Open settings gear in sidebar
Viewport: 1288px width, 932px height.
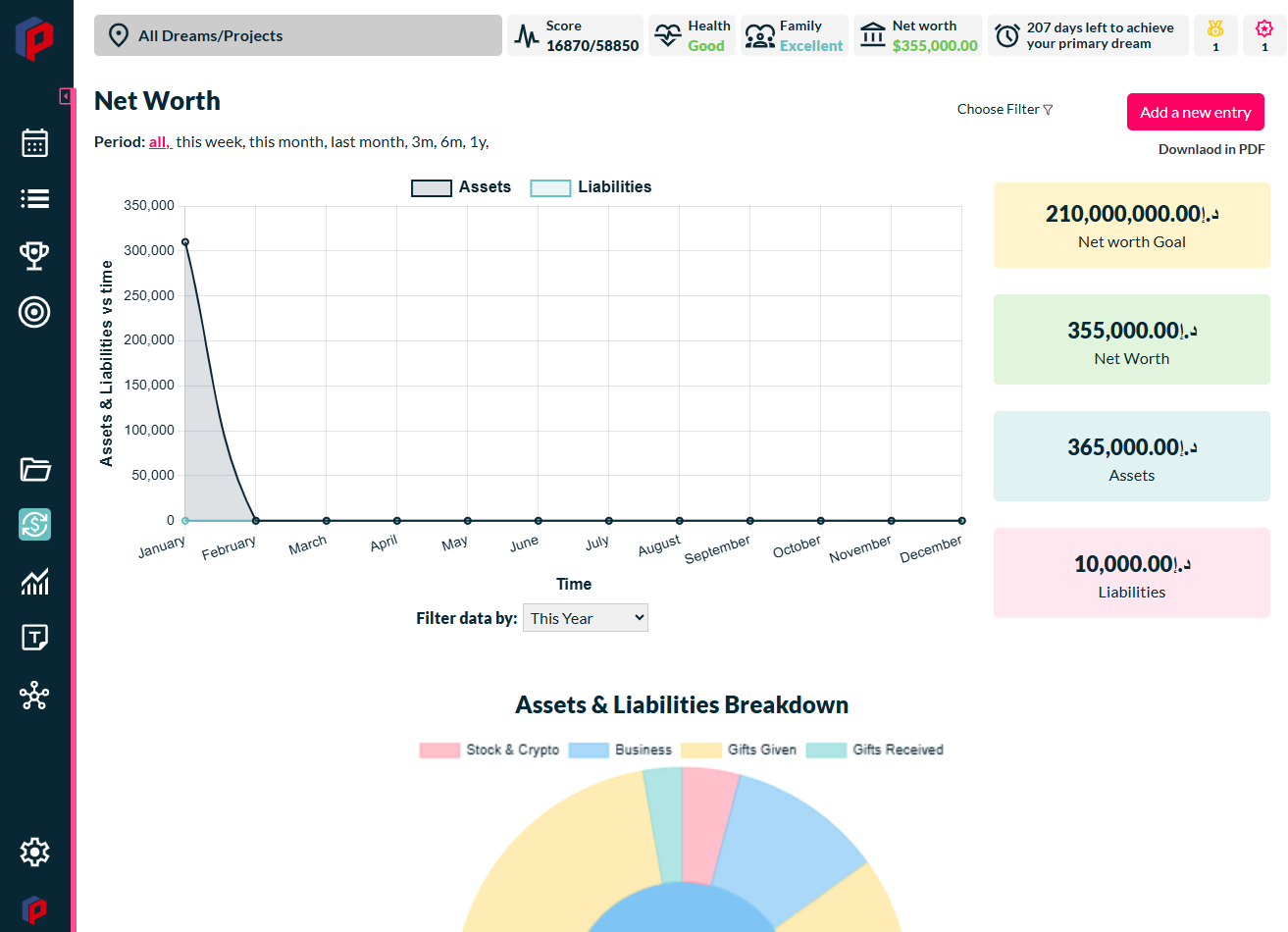point(34,852)
